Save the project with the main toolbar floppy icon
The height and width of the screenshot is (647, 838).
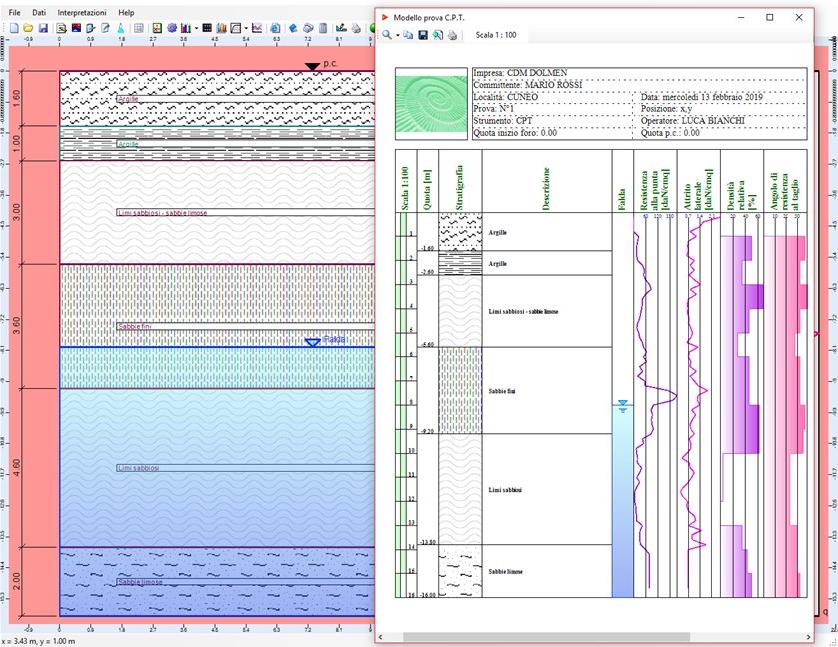point(45,28)
